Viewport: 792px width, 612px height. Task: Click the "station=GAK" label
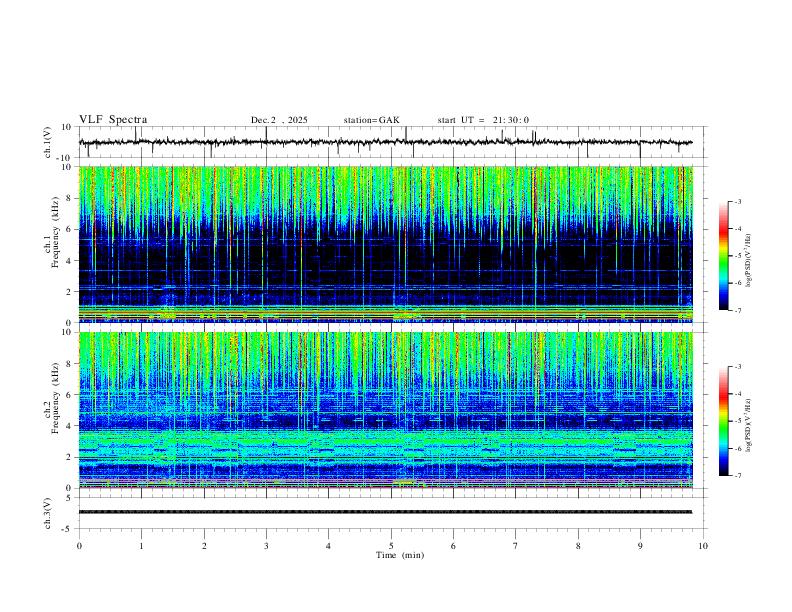[x=371, y=120]
